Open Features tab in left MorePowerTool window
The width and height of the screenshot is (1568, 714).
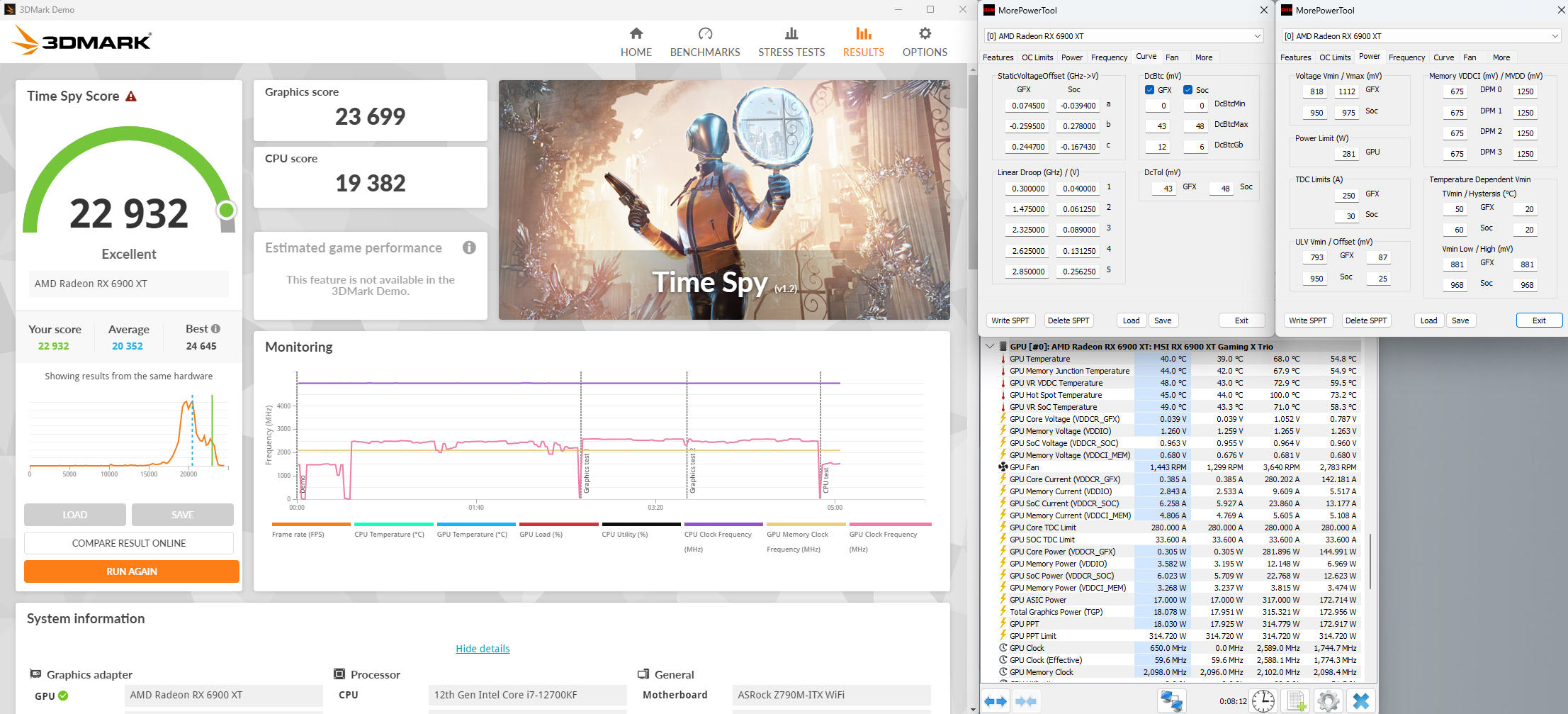point(998,57)
